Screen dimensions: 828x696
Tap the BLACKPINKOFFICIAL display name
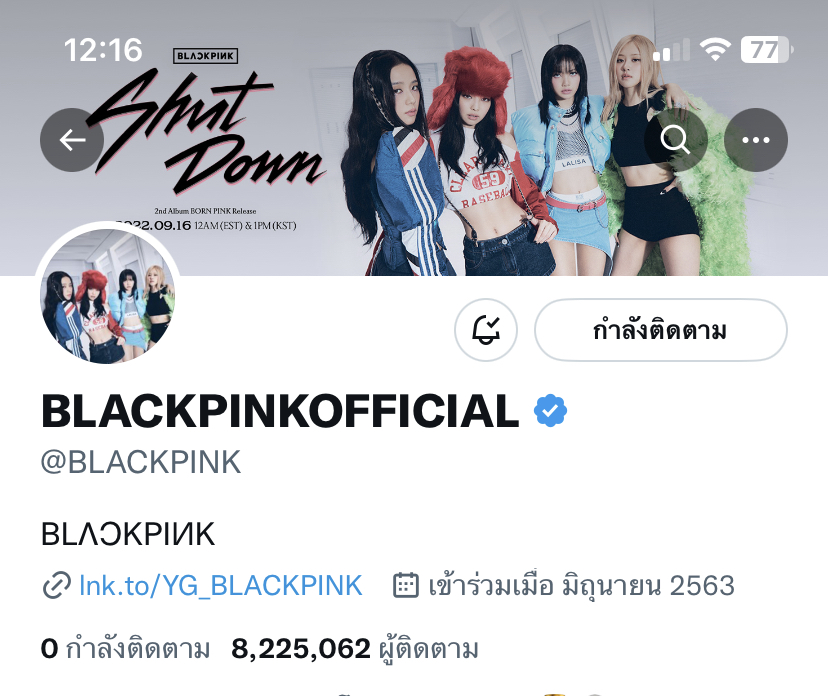[280, 411]
